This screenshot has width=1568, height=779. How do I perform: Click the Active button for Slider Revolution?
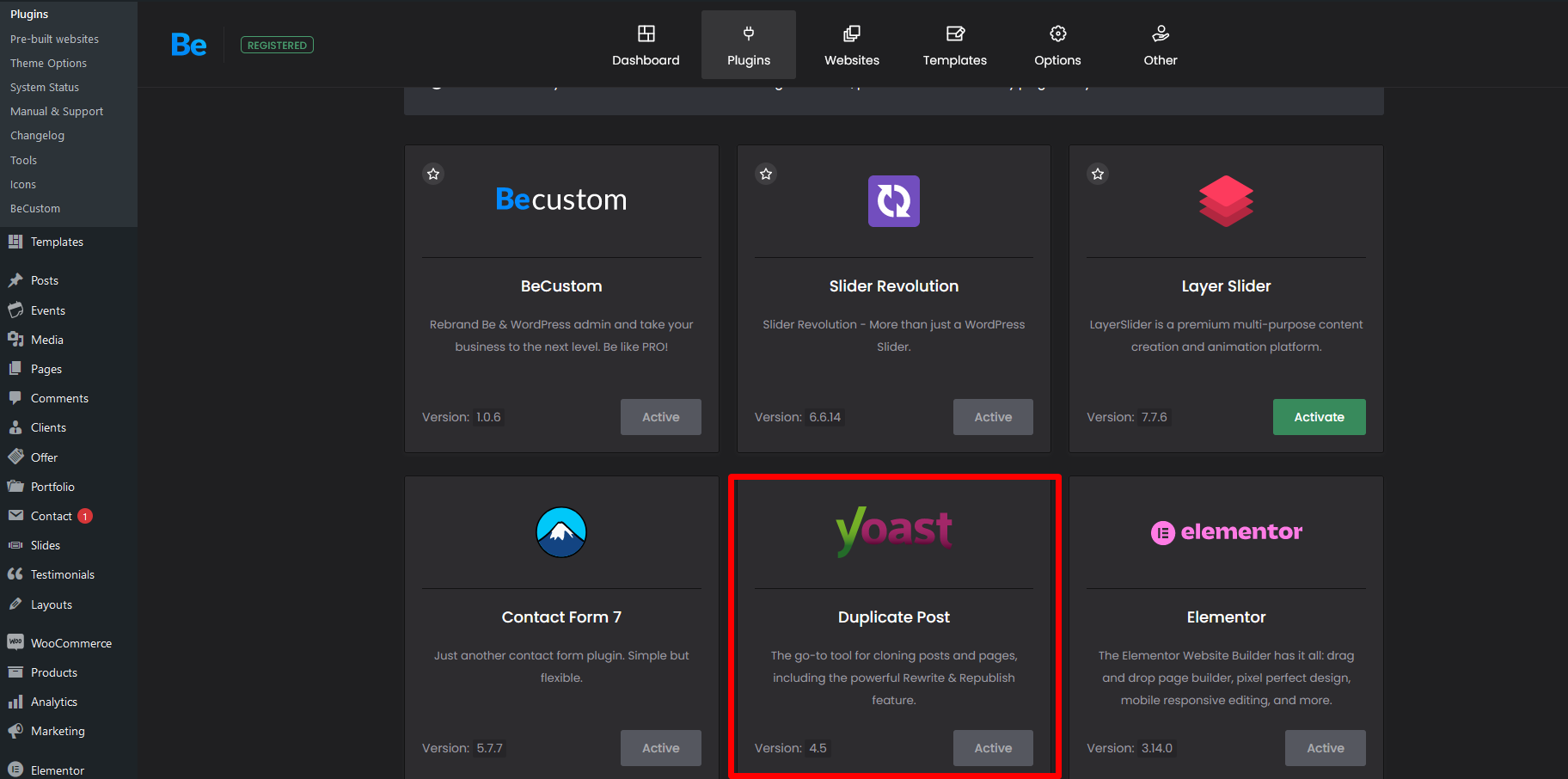pyautogui.click(x=993, y=417)
